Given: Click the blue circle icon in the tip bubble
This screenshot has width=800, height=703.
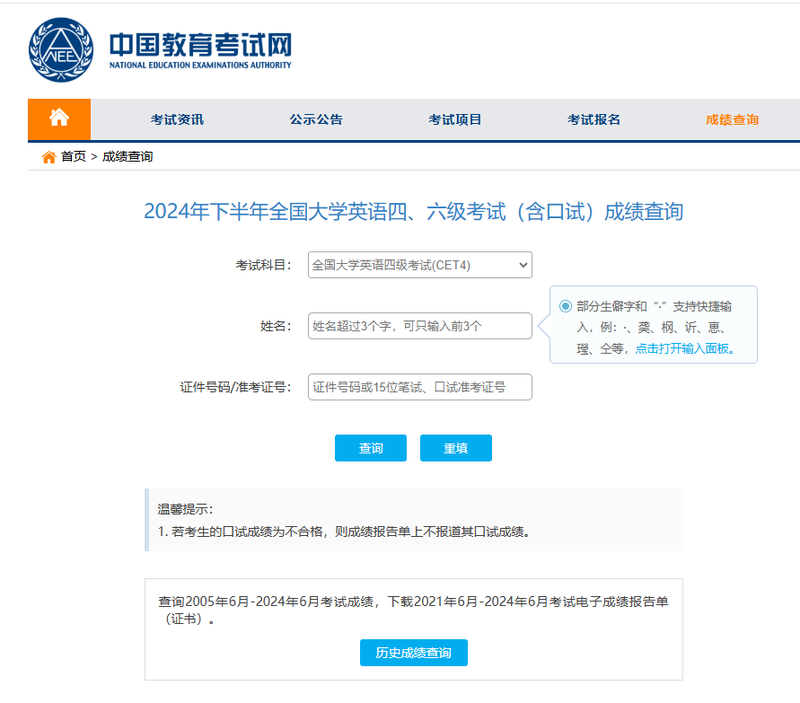Looking at the screenshot, I should pyautogui.click(x=565, y=306).
